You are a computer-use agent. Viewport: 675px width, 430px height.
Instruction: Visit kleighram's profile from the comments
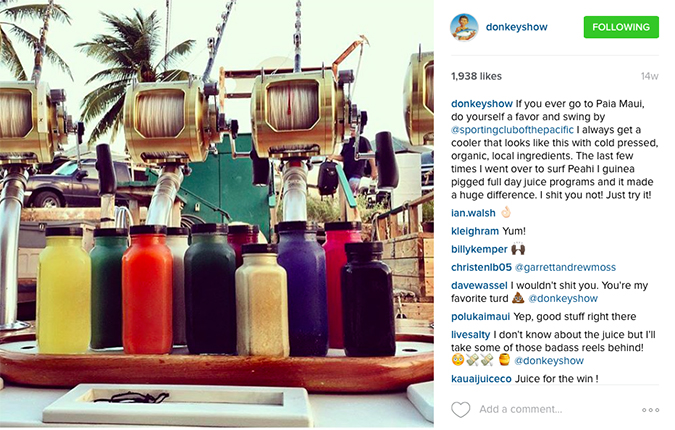(x=475, y=231)
